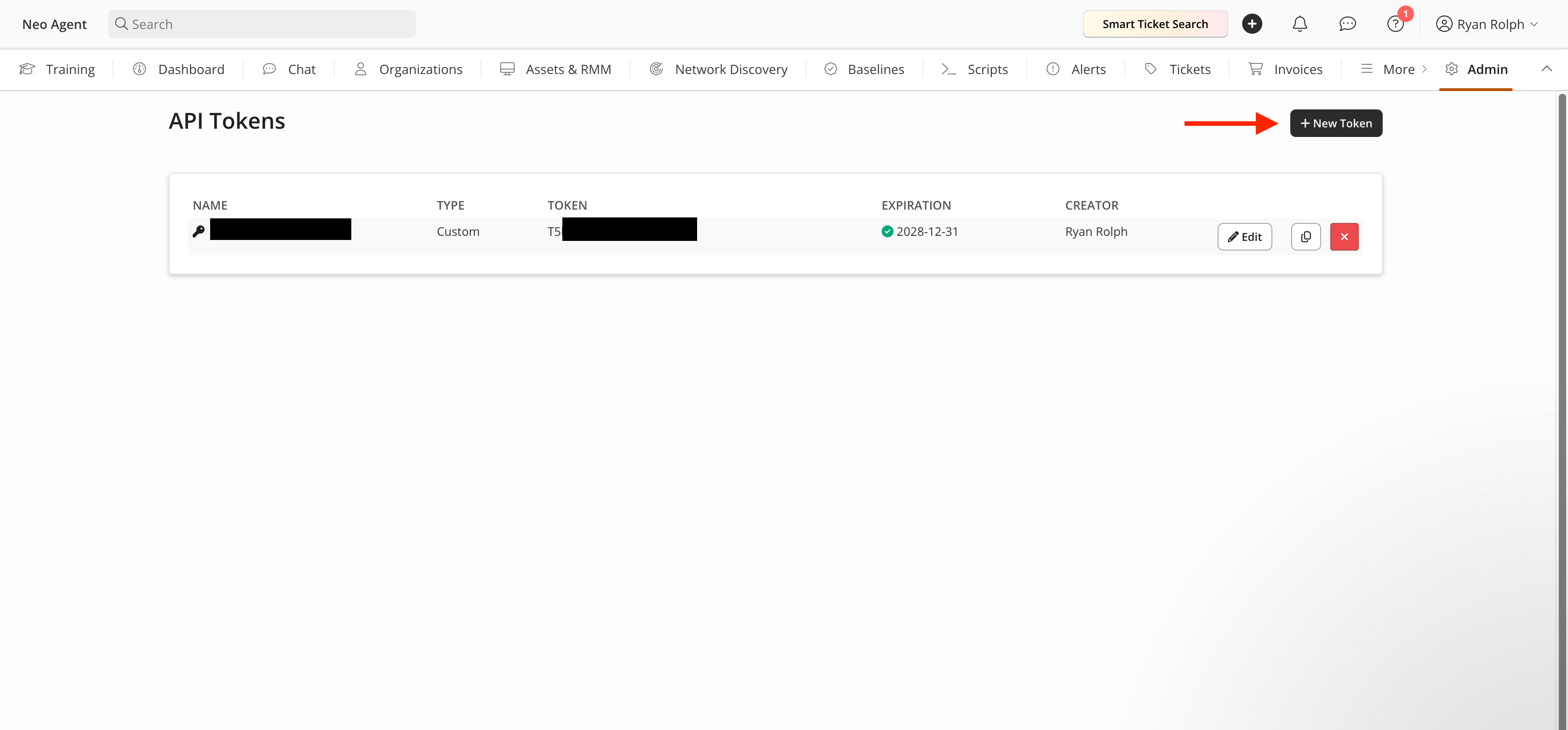This screenshot has width=1568, height=730.
Task: Delete the token with red X
Action: [1344, 237]
